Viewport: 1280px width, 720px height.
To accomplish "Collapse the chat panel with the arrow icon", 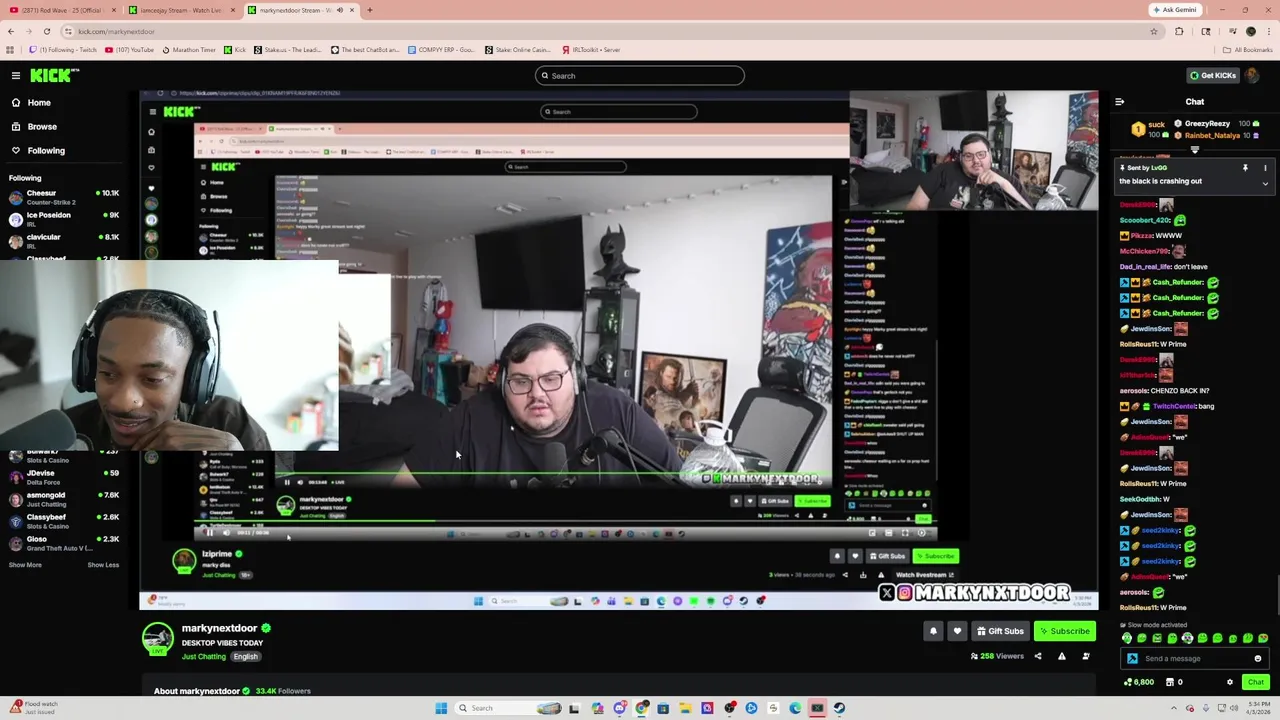I will (1119, 102).
